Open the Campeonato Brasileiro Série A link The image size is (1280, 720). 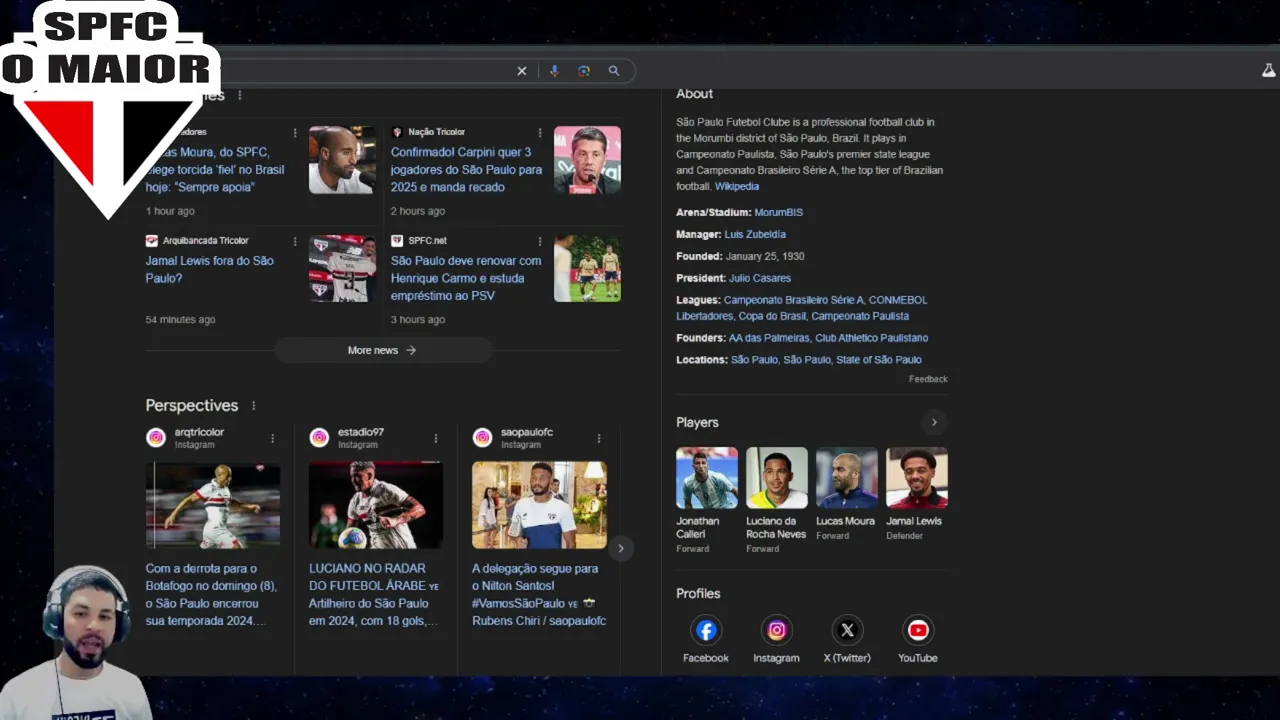point(794,300)
